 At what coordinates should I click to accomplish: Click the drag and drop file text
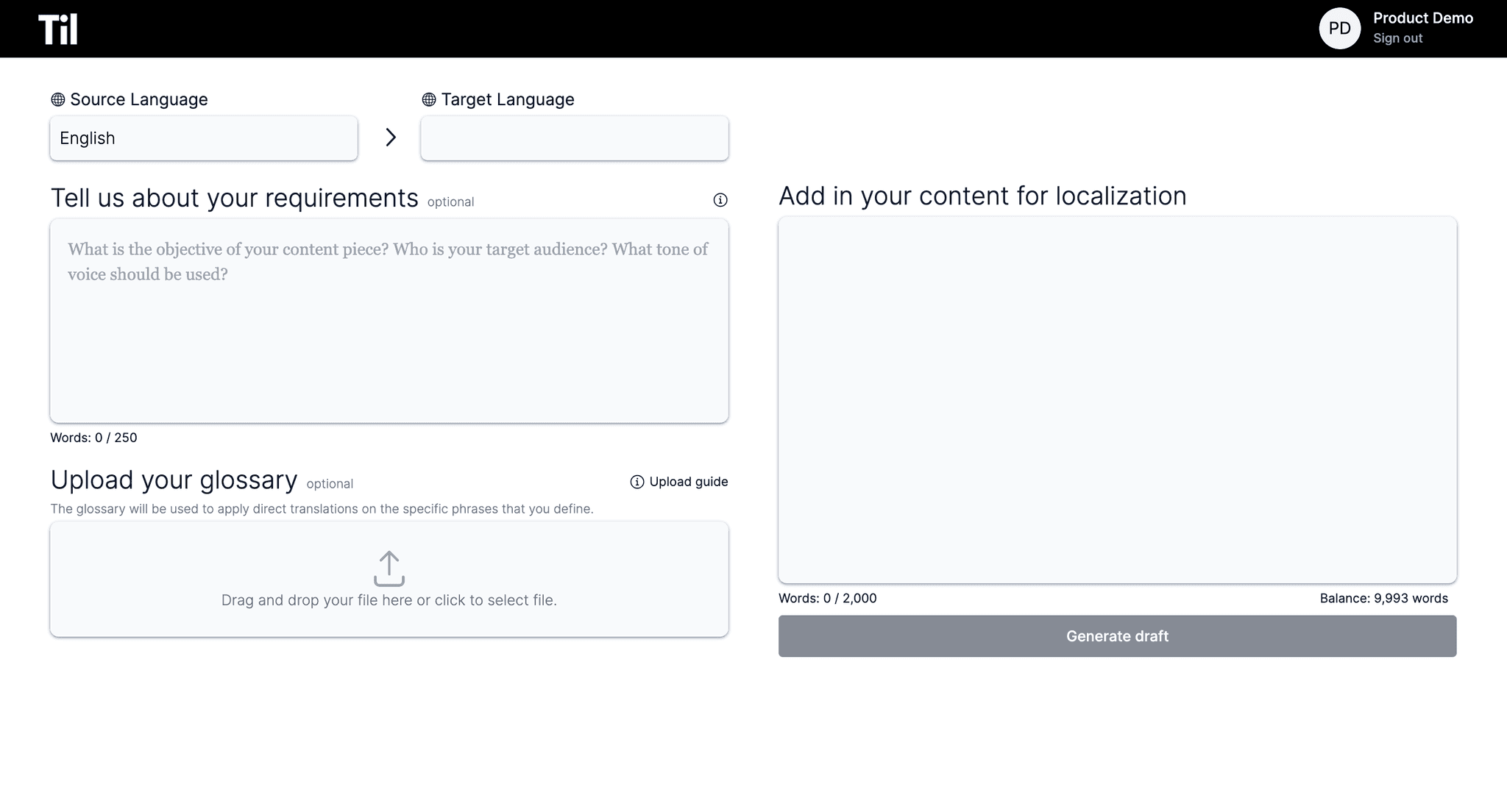tap(389, 600)
